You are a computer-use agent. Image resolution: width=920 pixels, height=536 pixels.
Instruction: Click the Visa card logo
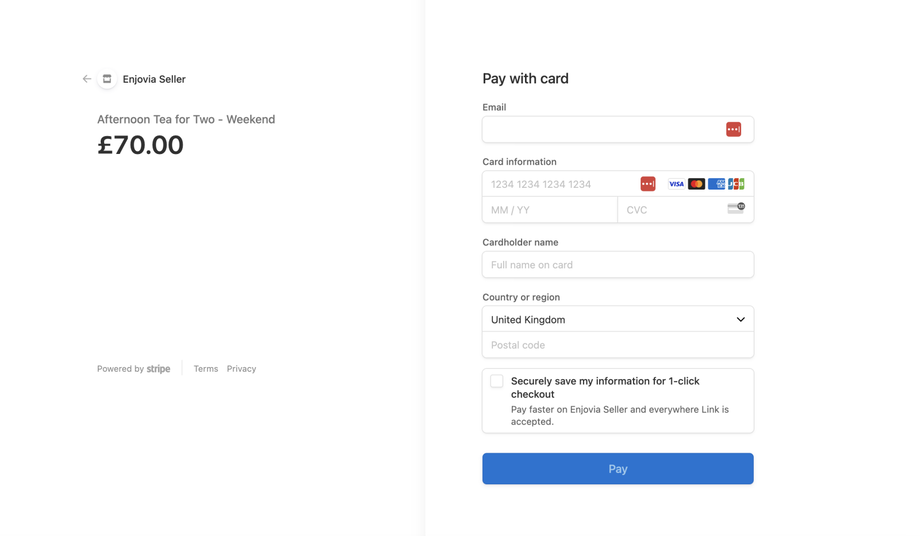676,184
